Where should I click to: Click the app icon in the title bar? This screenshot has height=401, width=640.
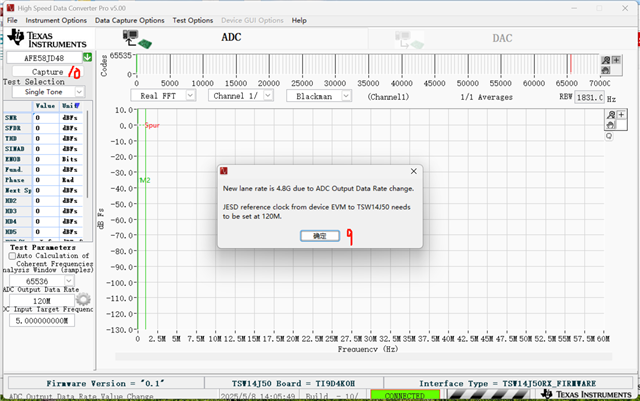pos(10,8)
